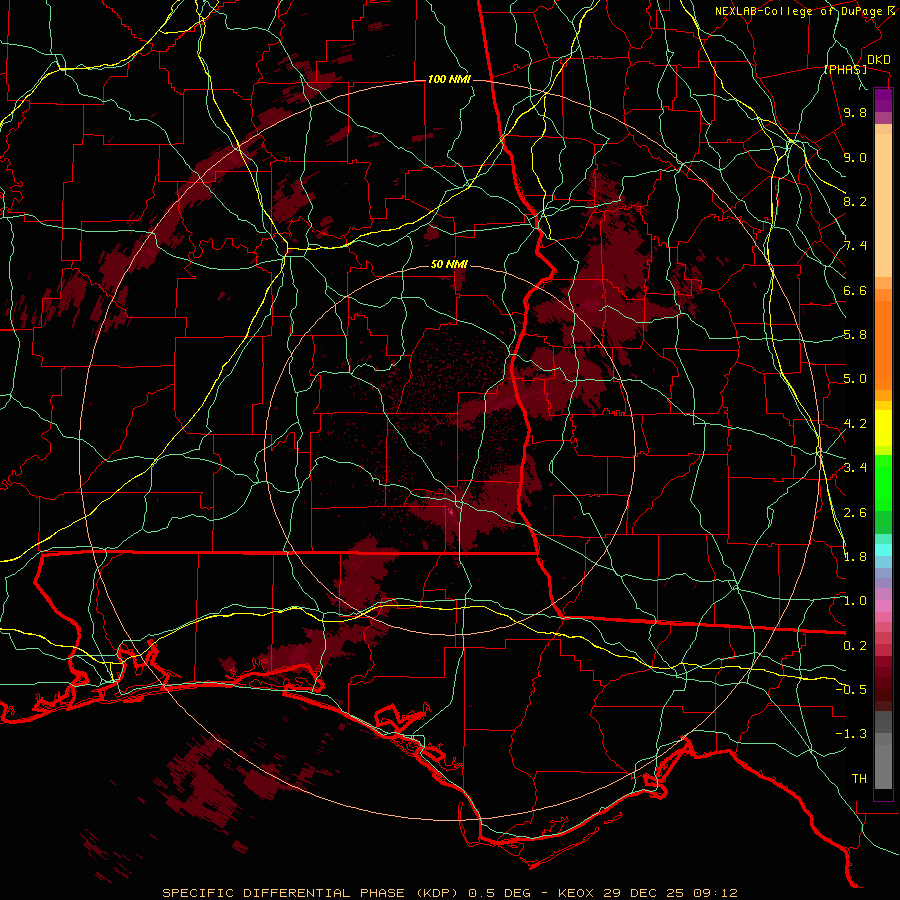Click the 1.0 value on the color scale
This screenshot has height=900, width=900.
855,601
